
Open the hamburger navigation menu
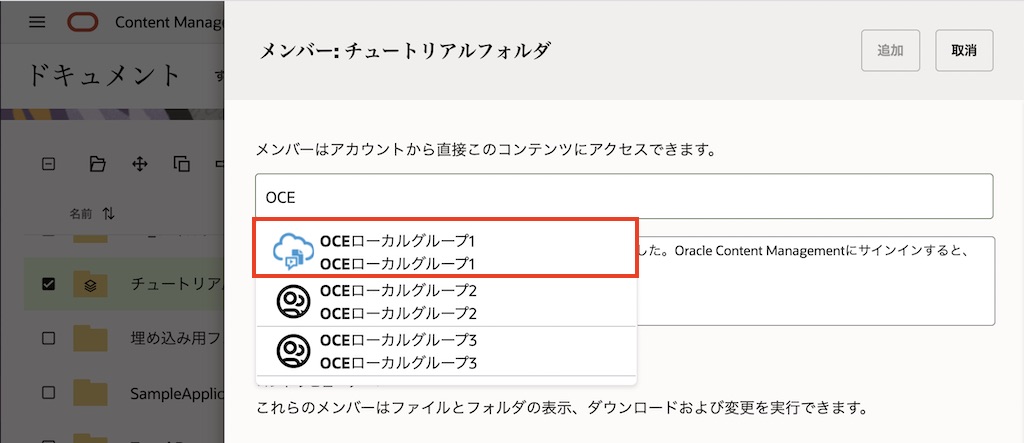tap(37, 22)
